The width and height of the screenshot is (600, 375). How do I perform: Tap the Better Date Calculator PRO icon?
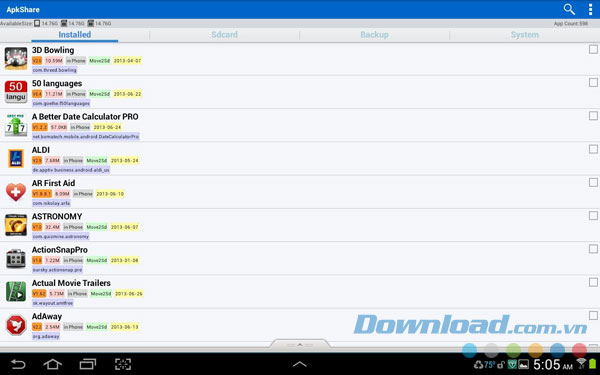16,125
